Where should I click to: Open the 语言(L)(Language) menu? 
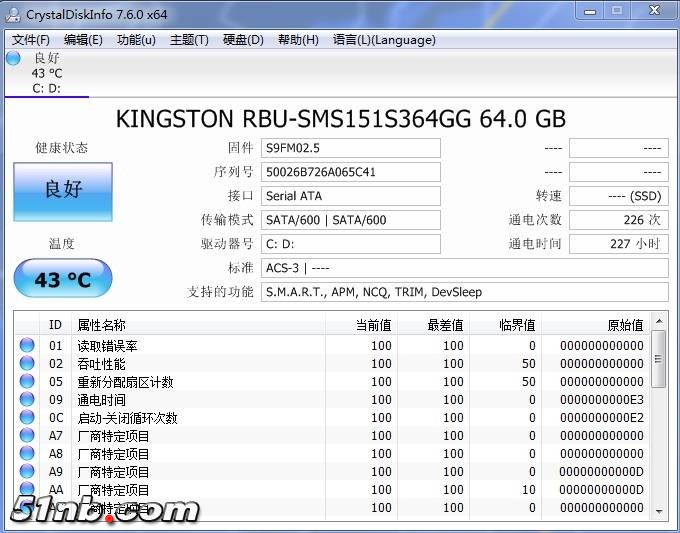pyautogui.click(x=384, y=40)
